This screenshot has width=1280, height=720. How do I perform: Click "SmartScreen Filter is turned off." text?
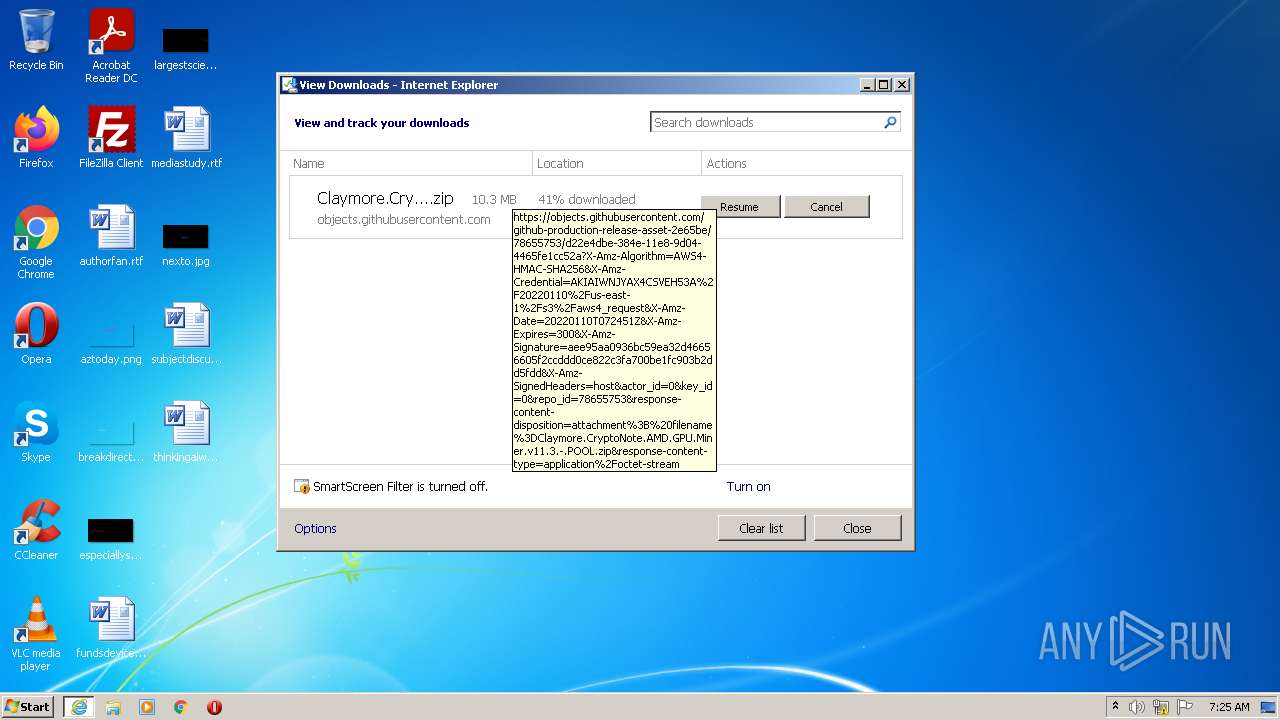coord(400,487)
